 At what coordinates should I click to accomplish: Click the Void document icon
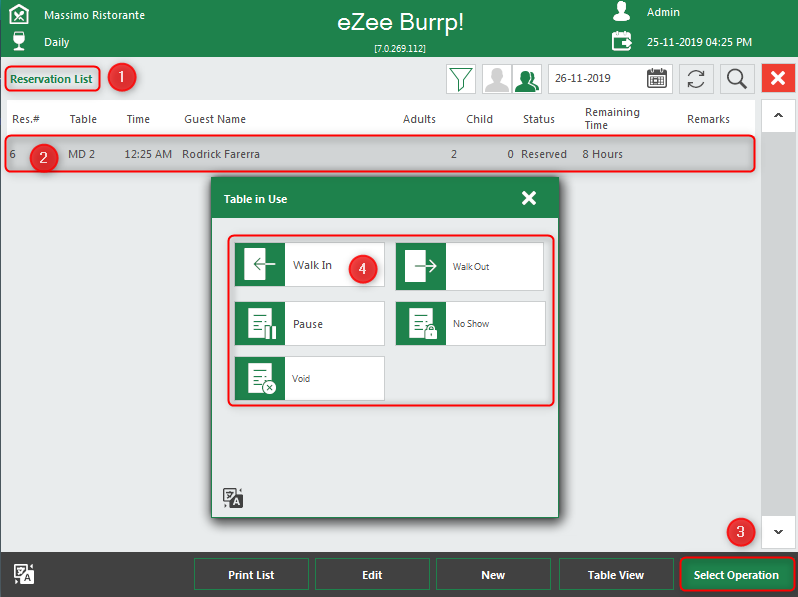tap(260, 378)
